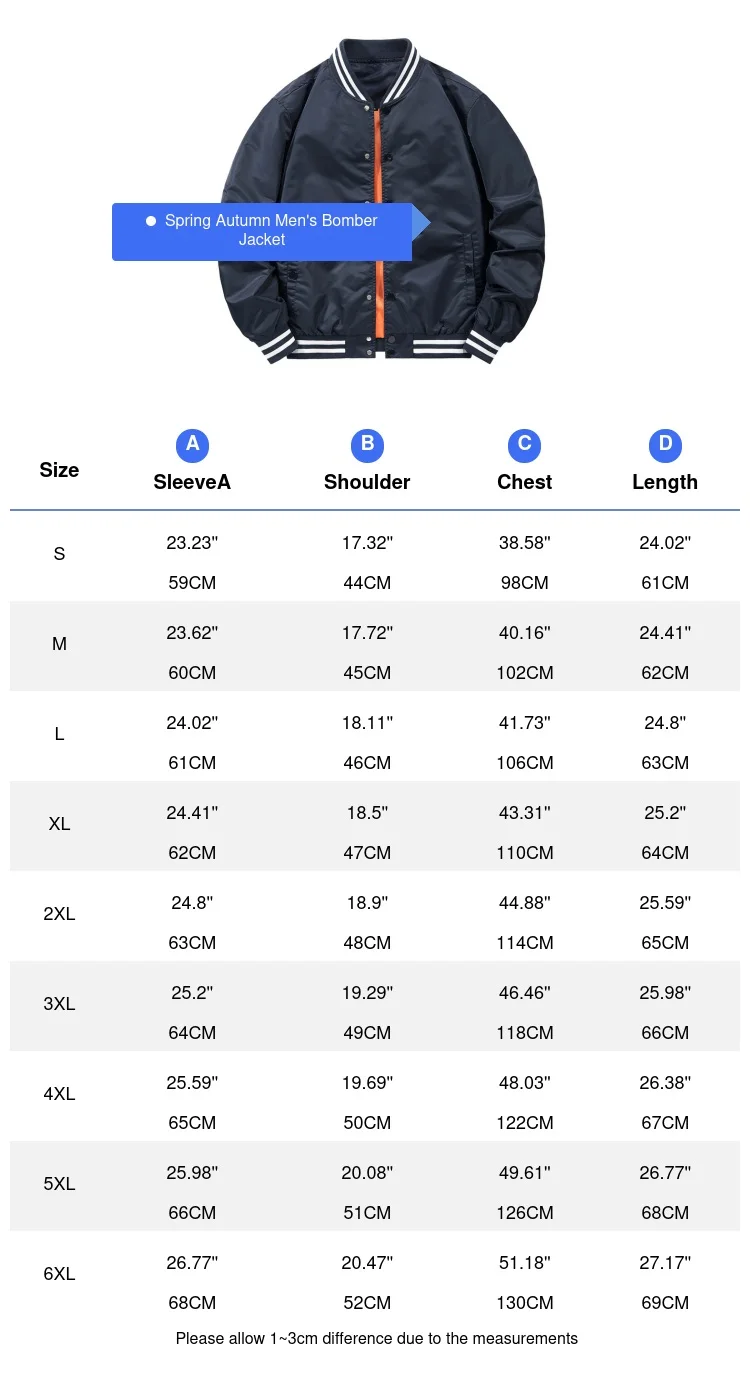Click the 27.17" length value for 6XL

click(665, 1263)
